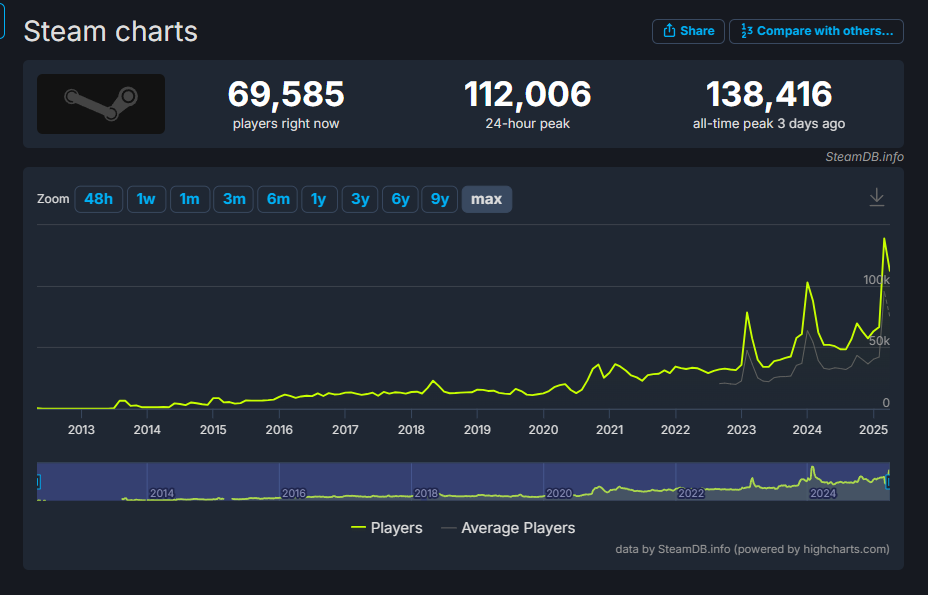
Task: Click the 2014 label in the navigator
Action: pos(162,493)
